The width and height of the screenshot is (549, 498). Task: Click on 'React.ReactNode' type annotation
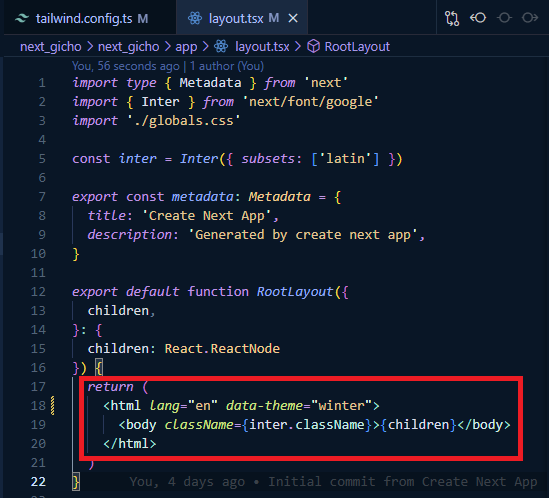(222, 348)
